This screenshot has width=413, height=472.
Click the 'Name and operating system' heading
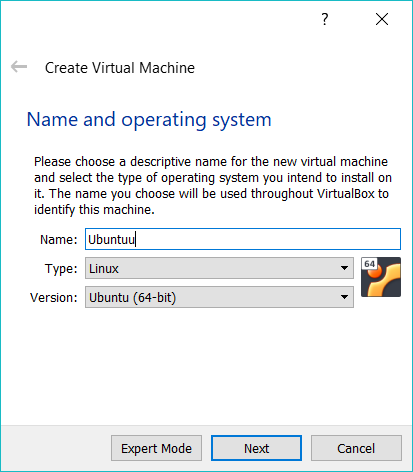point(149,120)
